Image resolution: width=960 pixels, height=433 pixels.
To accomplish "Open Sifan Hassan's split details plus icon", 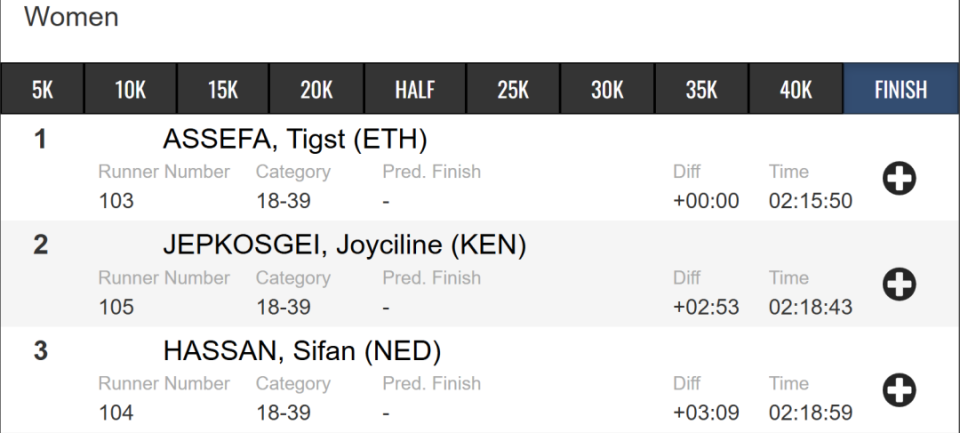I will coord(899,390).
